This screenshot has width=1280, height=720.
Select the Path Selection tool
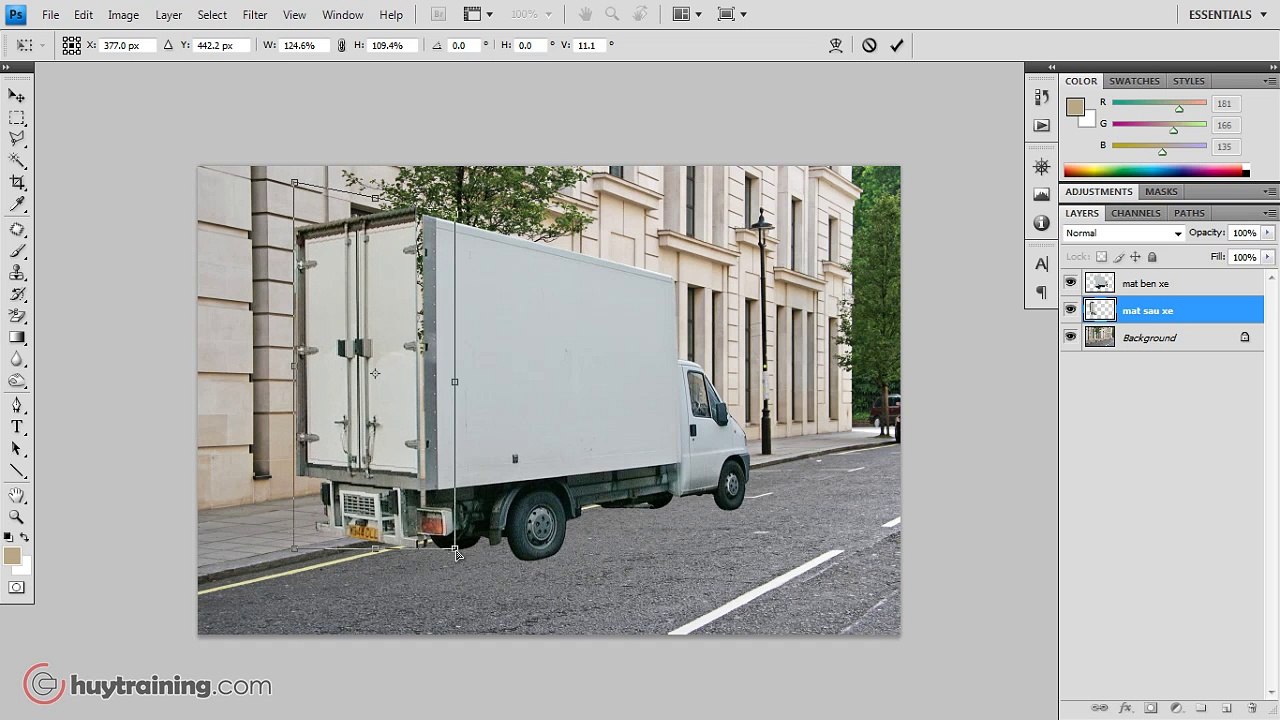pos(17,449)
